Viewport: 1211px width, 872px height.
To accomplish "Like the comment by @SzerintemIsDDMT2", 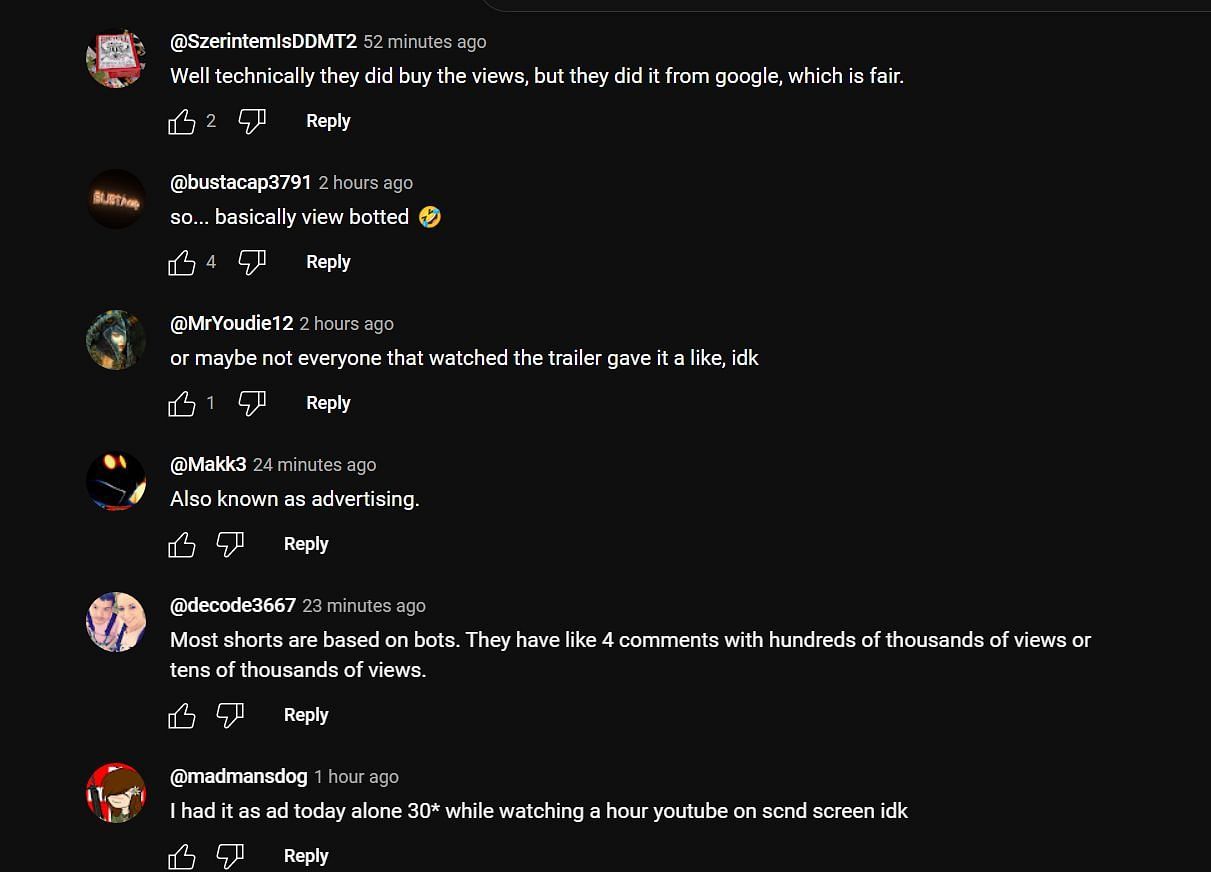I will point(182,122).
